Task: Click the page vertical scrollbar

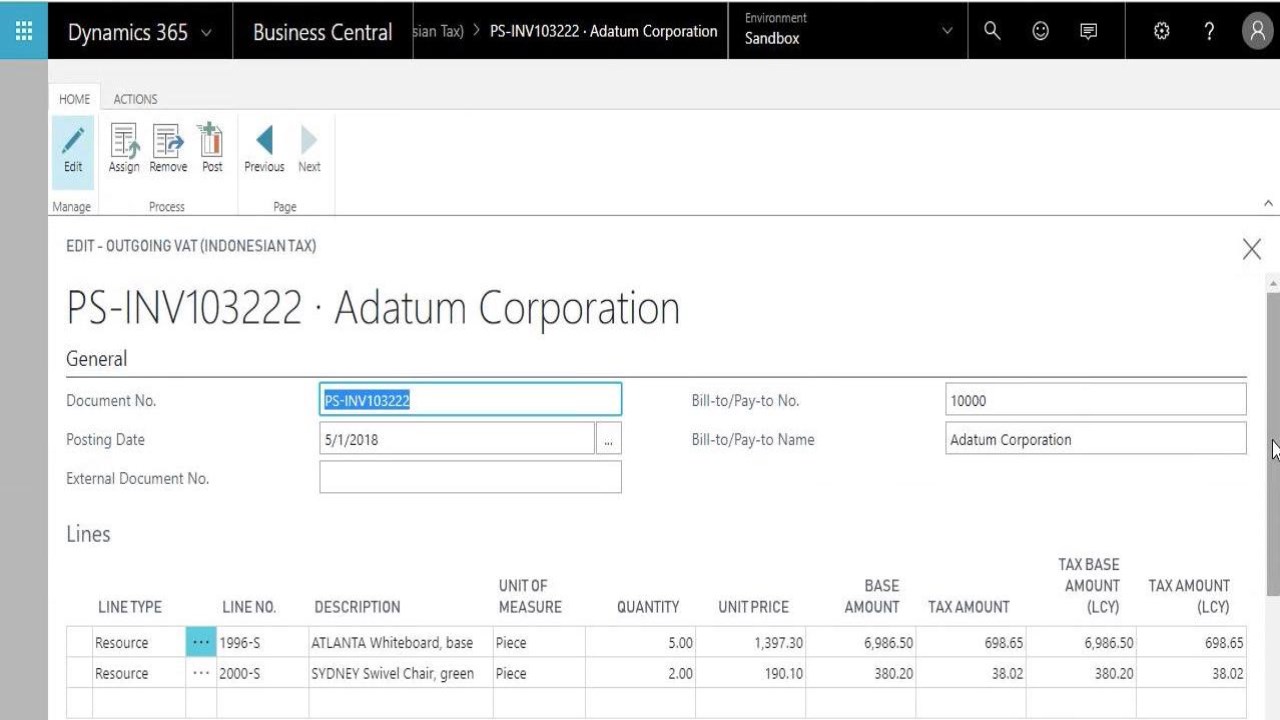Action: pos(1272,440)
